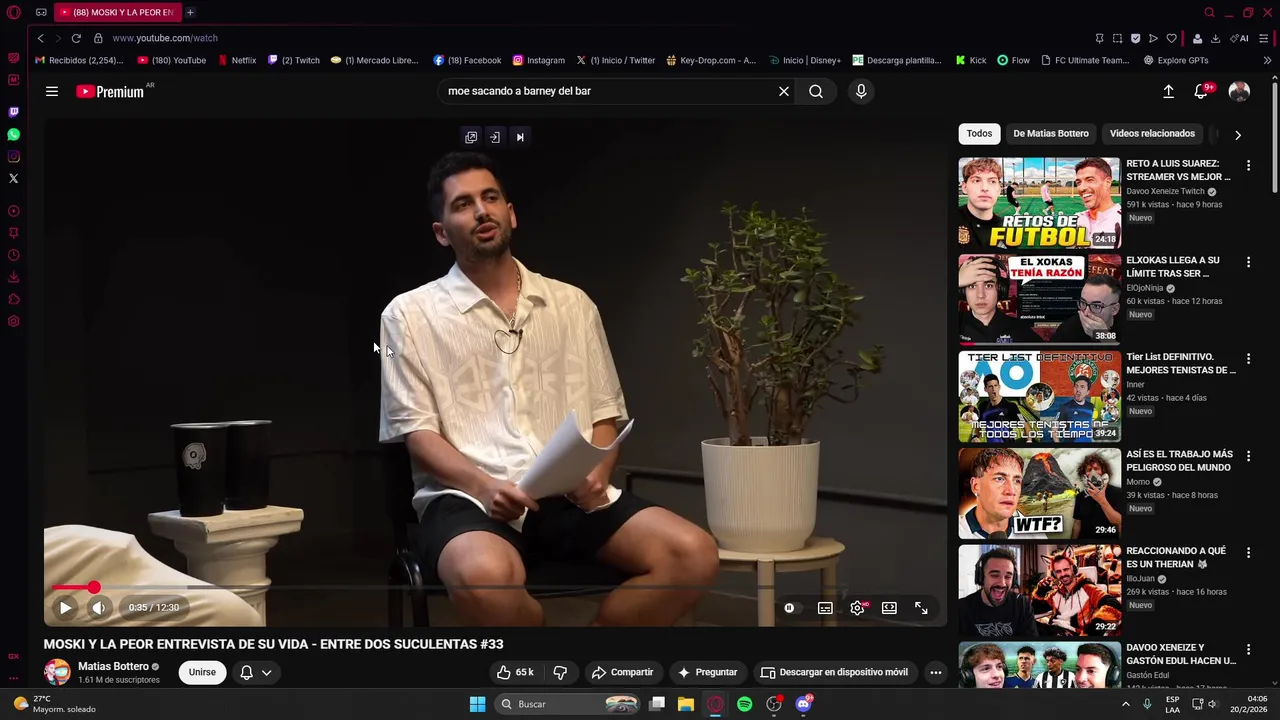This screenshot has width=1280, height=720.
Task: Open more actions ellipsis under video
Action: (x=936, y=672)
